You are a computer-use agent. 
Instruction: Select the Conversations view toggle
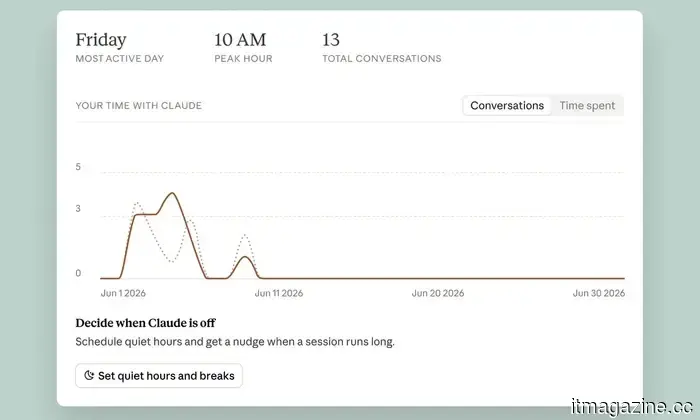click(507, 106)
